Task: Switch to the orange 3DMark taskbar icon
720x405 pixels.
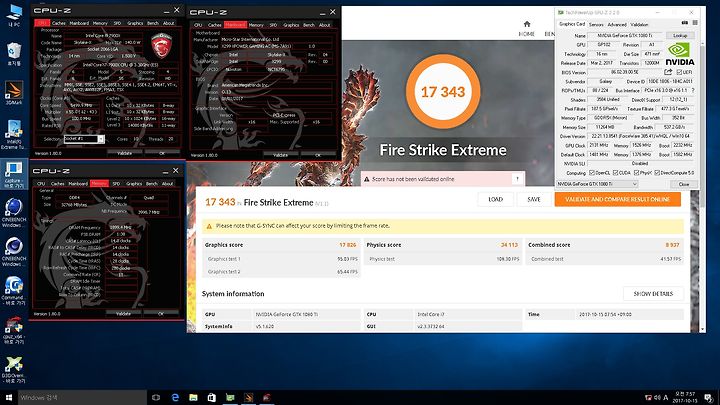Action: coord(248,397)
